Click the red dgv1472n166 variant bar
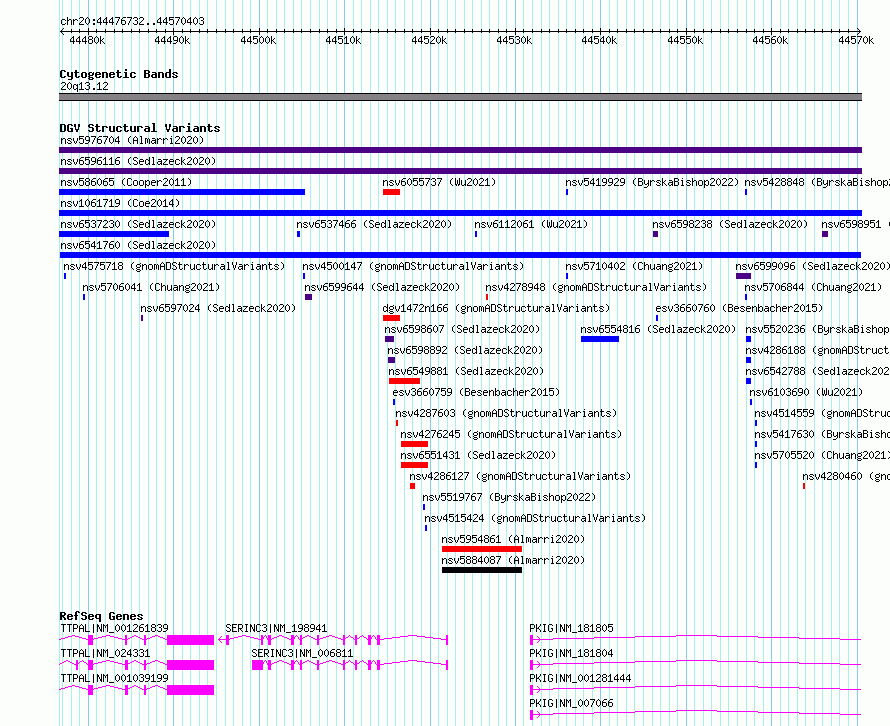 click(x=391, y=318)
